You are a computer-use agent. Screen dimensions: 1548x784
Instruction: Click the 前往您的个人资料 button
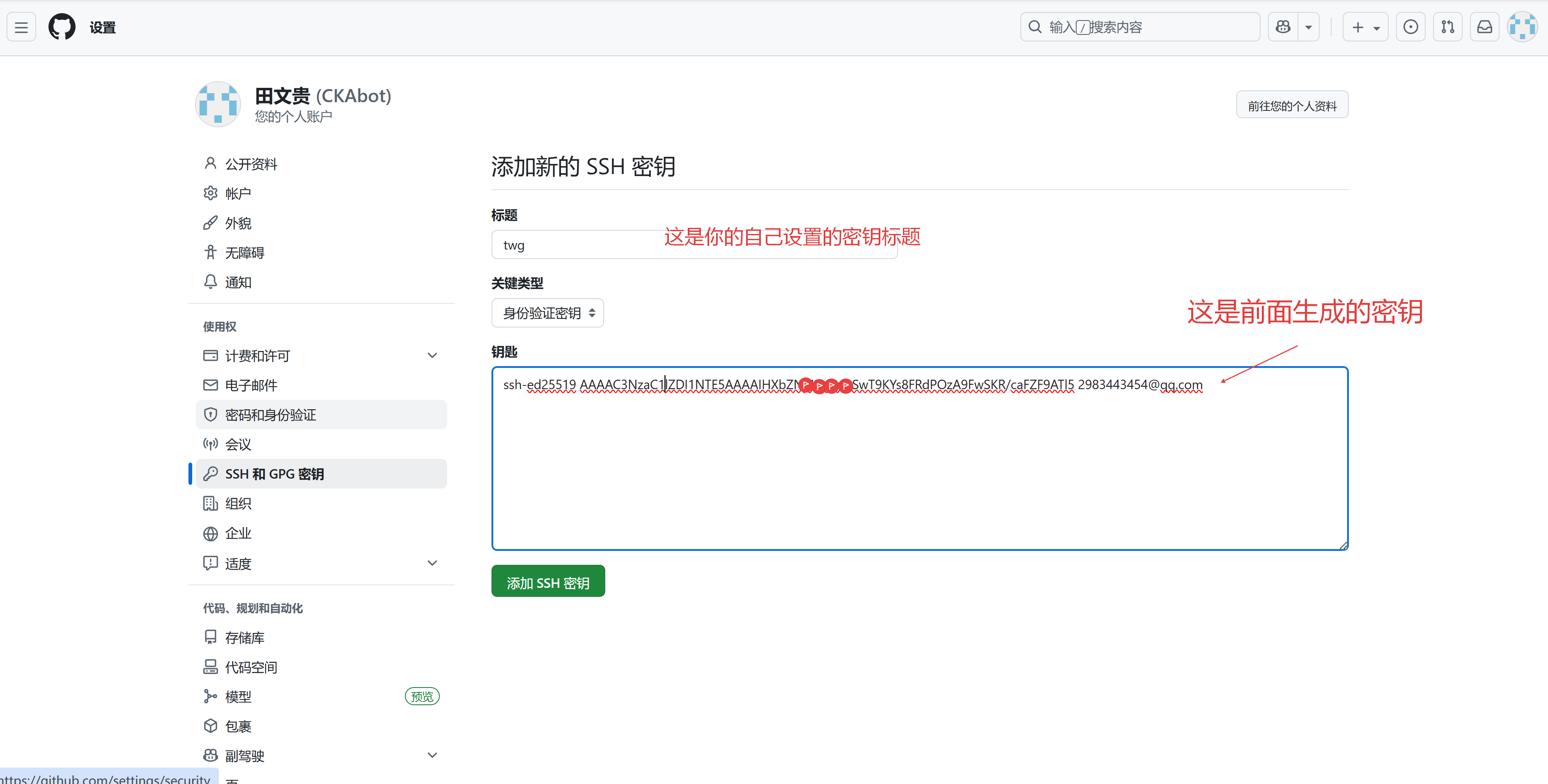(1292, 106)
